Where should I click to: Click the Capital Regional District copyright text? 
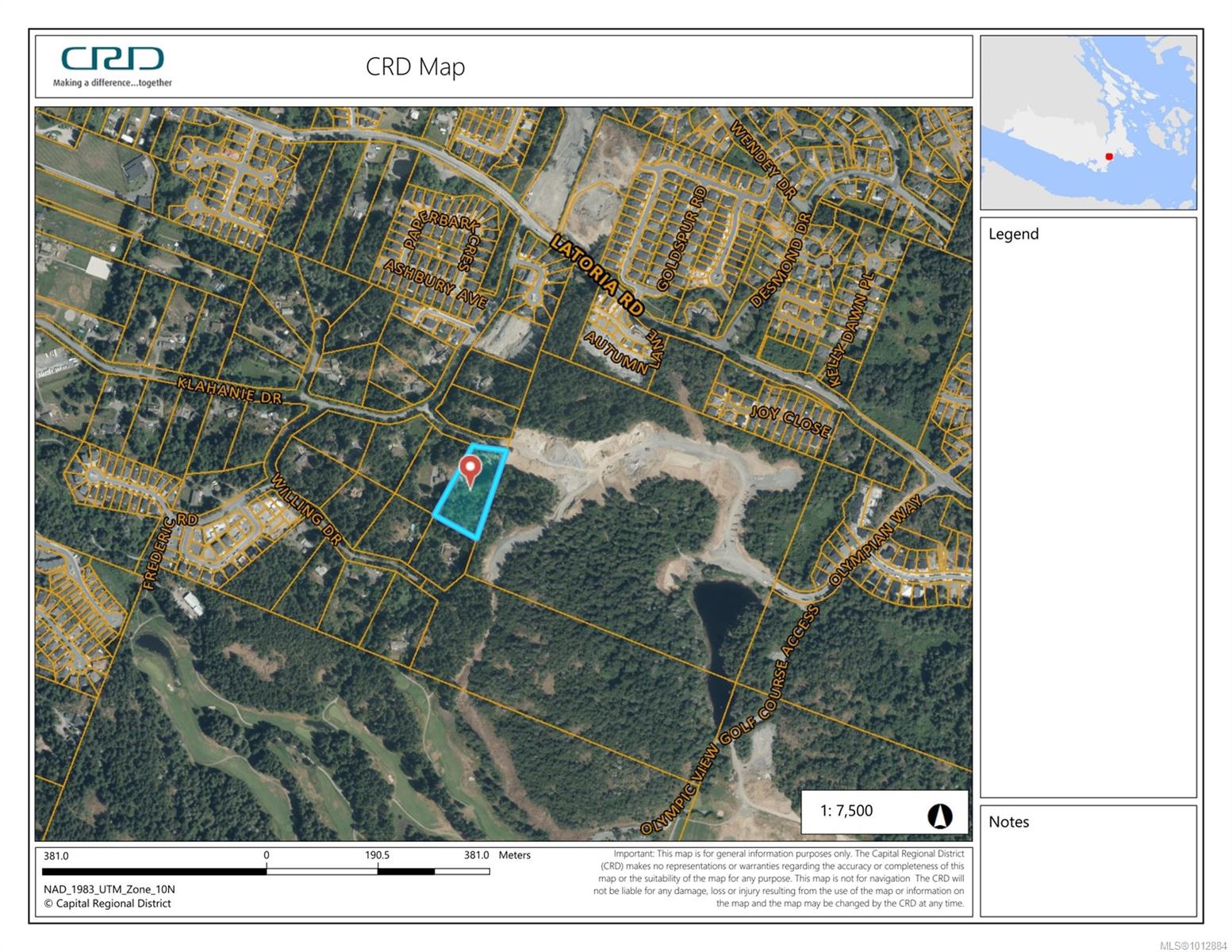pyautogui.click(x=107, y=904)
